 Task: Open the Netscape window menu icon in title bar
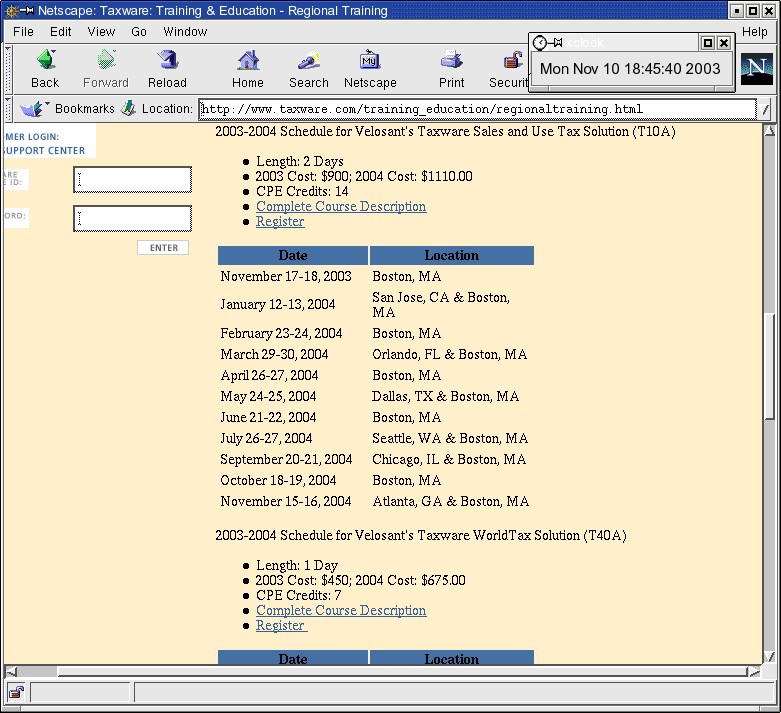(11, 10)
